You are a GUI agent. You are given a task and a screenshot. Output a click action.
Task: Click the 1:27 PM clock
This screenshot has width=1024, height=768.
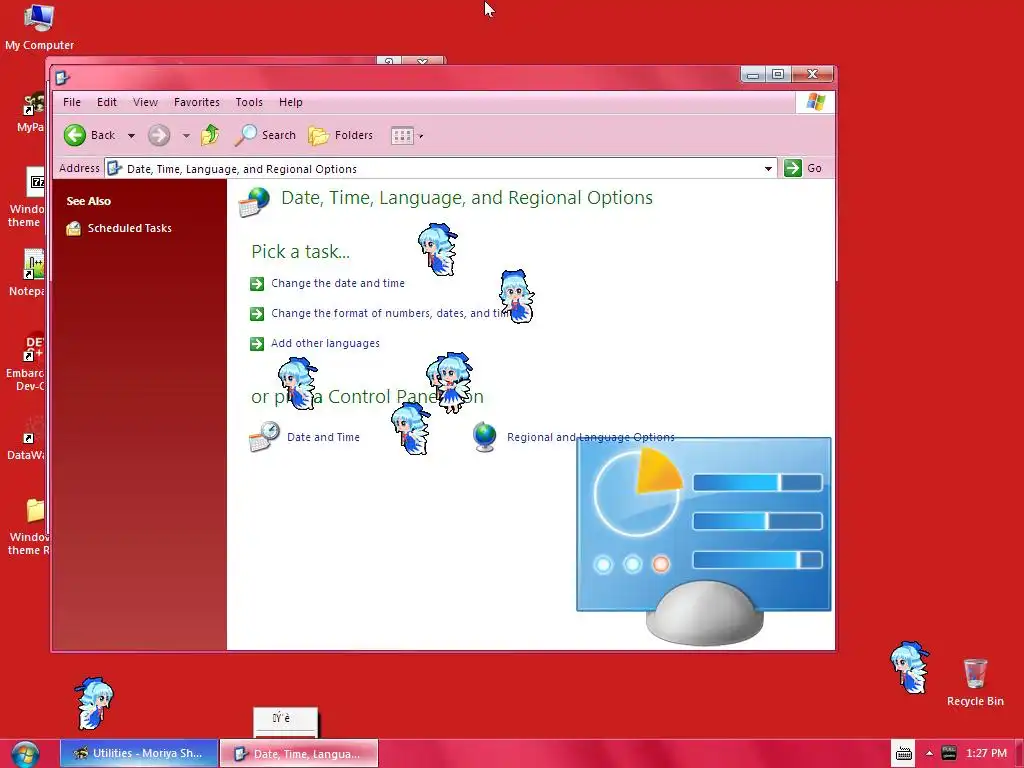(x=986, y=753)
